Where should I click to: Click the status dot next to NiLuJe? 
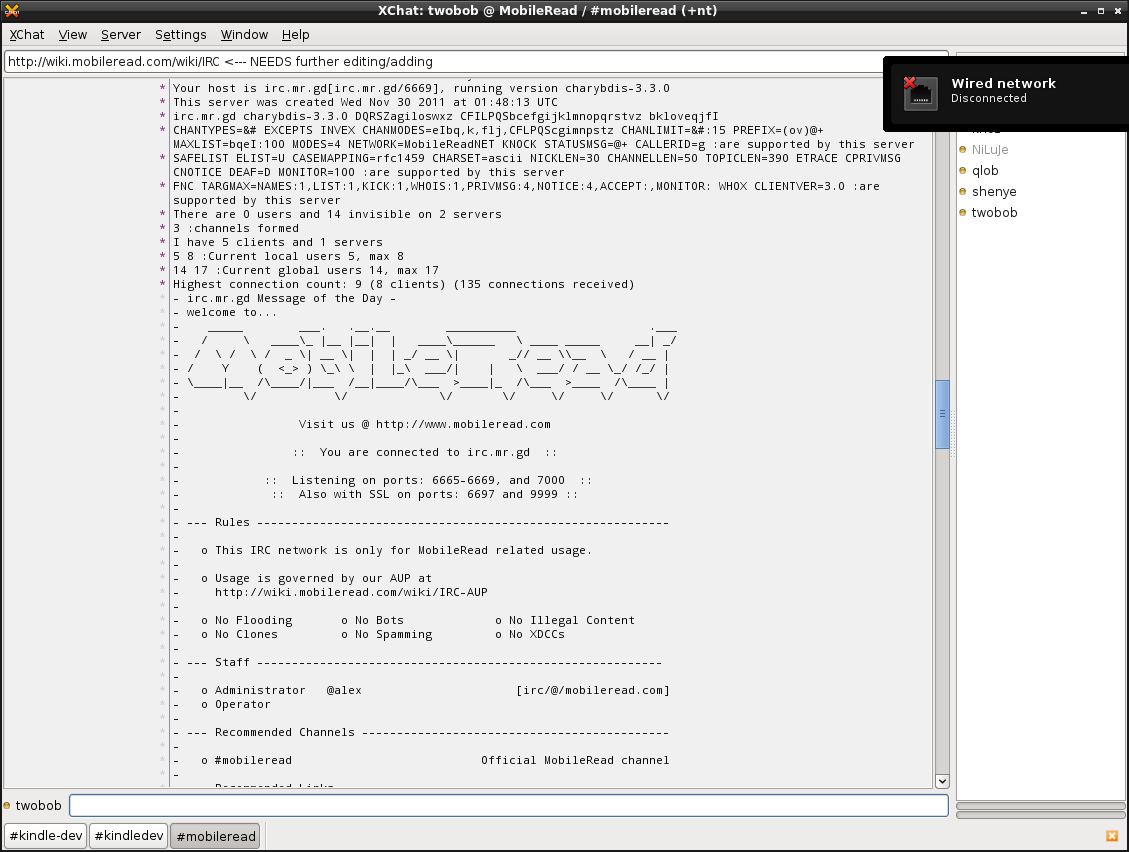point(963,150)
